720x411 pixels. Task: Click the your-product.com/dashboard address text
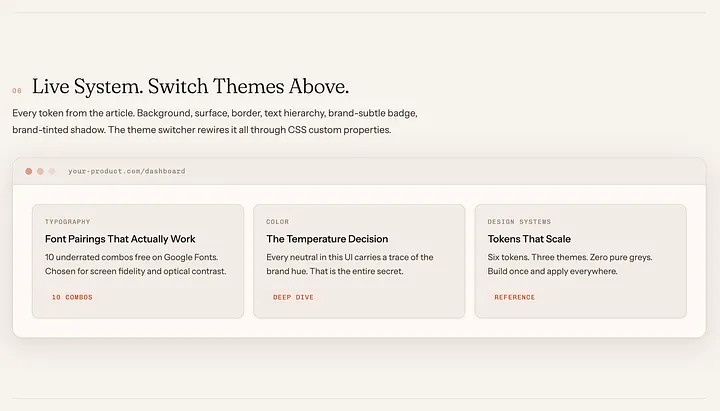pos(127,171)
